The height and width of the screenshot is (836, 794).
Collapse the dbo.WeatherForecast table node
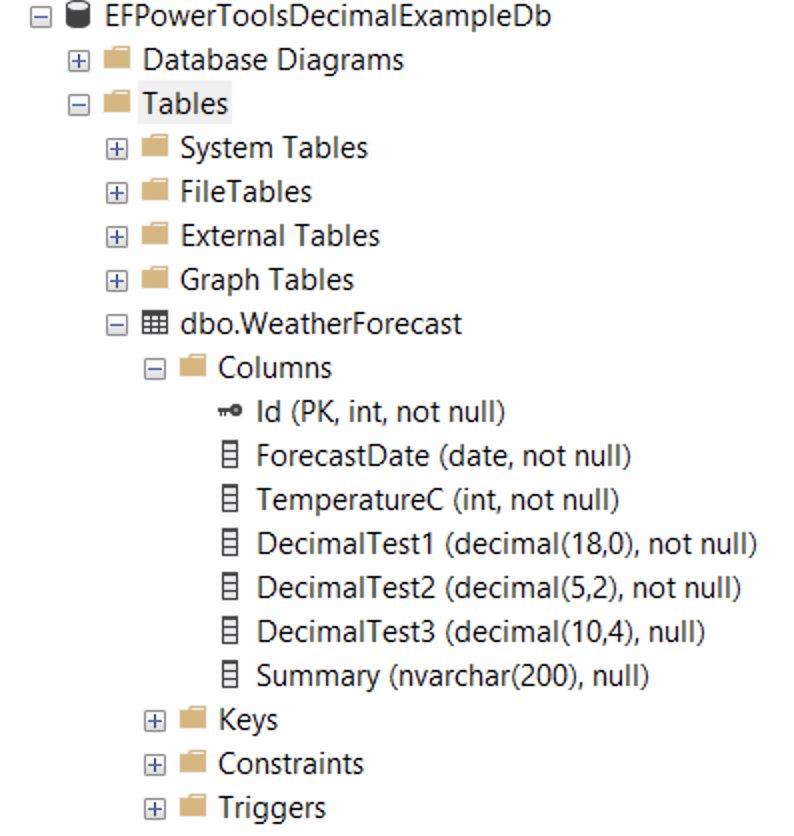[x=116, y=323]
